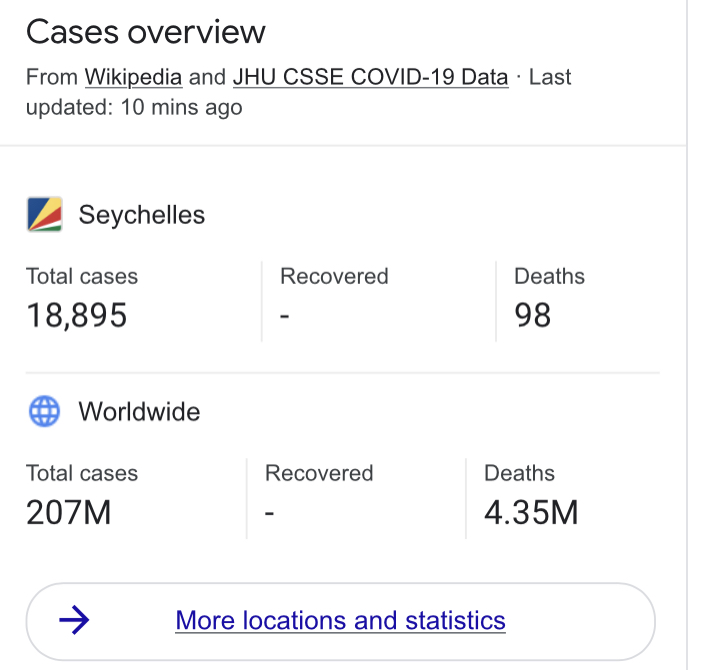Open More locations and statistics link
703x670 pixels.
(340, 621)
